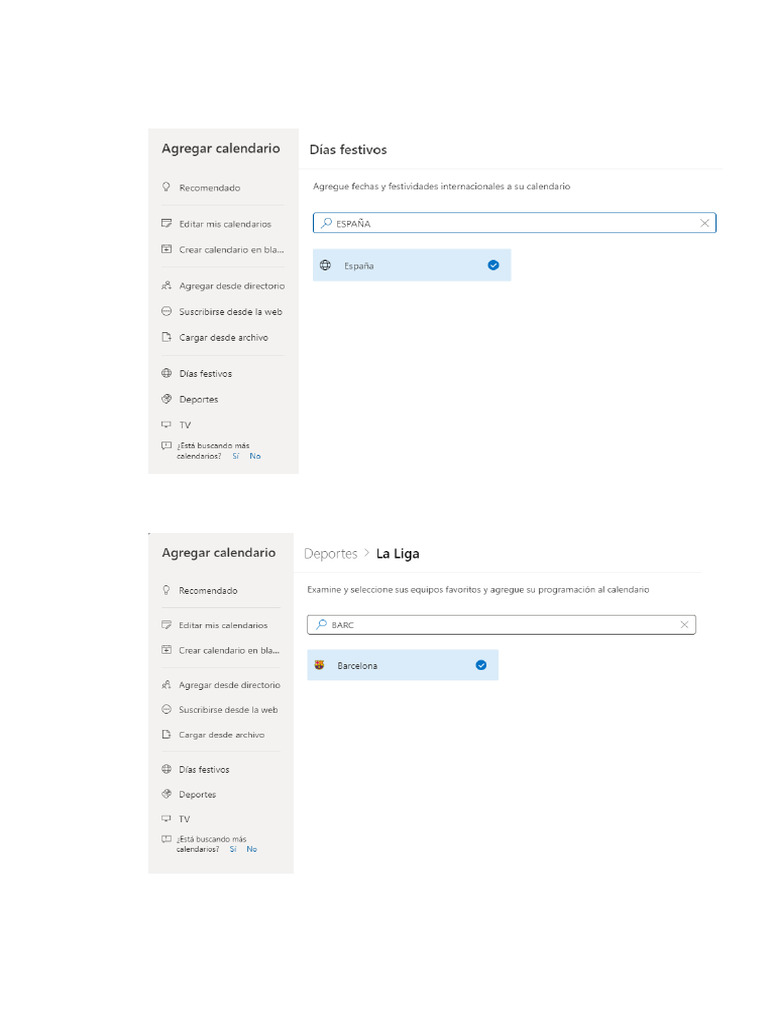Screen dimensions: 768x1024
Task: Uncheck the Barcelona team checkmark
Action: coord(481,665)
